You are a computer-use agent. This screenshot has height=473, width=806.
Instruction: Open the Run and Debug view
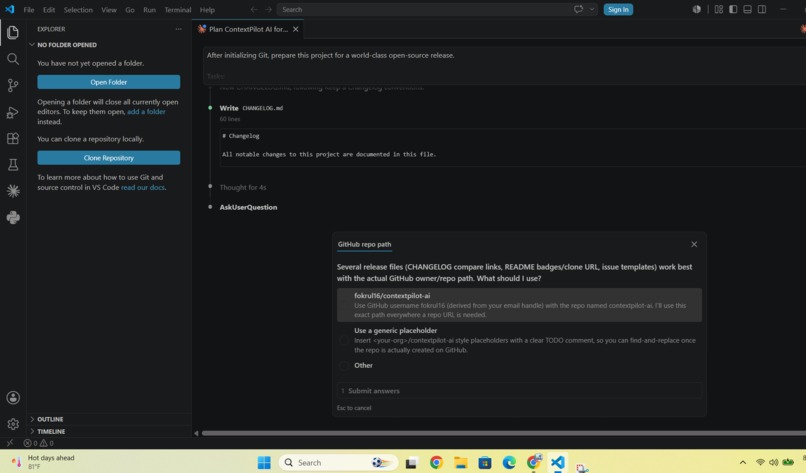click(x=13, y=112)
